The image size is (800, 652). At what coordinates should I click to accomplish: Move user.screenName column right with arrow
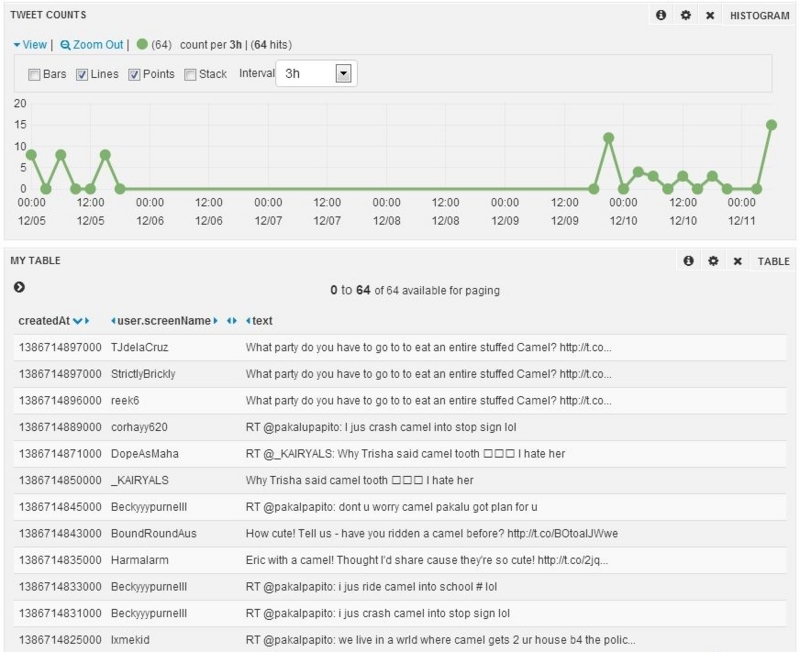pos(215,321)
